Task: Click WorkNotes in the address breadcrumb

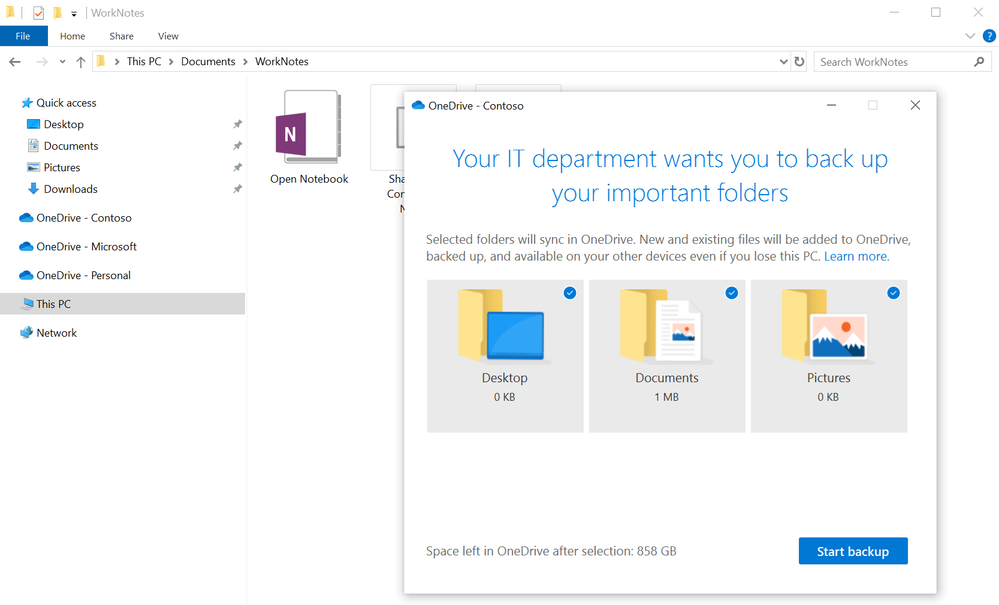Action: [282, 61]
